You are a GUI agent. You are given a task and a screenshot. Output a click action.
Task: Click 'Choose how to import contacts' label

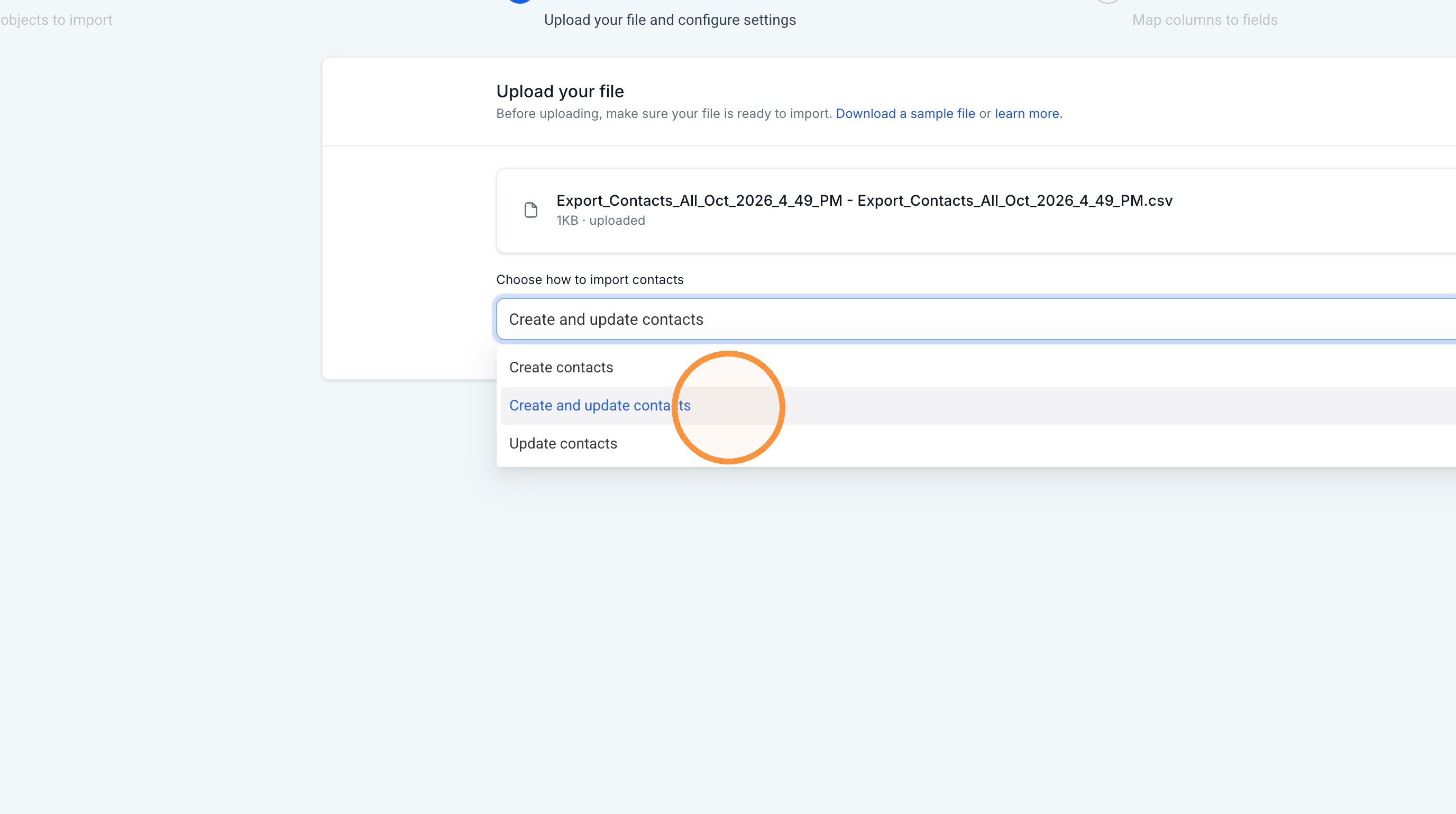(590, 280)
